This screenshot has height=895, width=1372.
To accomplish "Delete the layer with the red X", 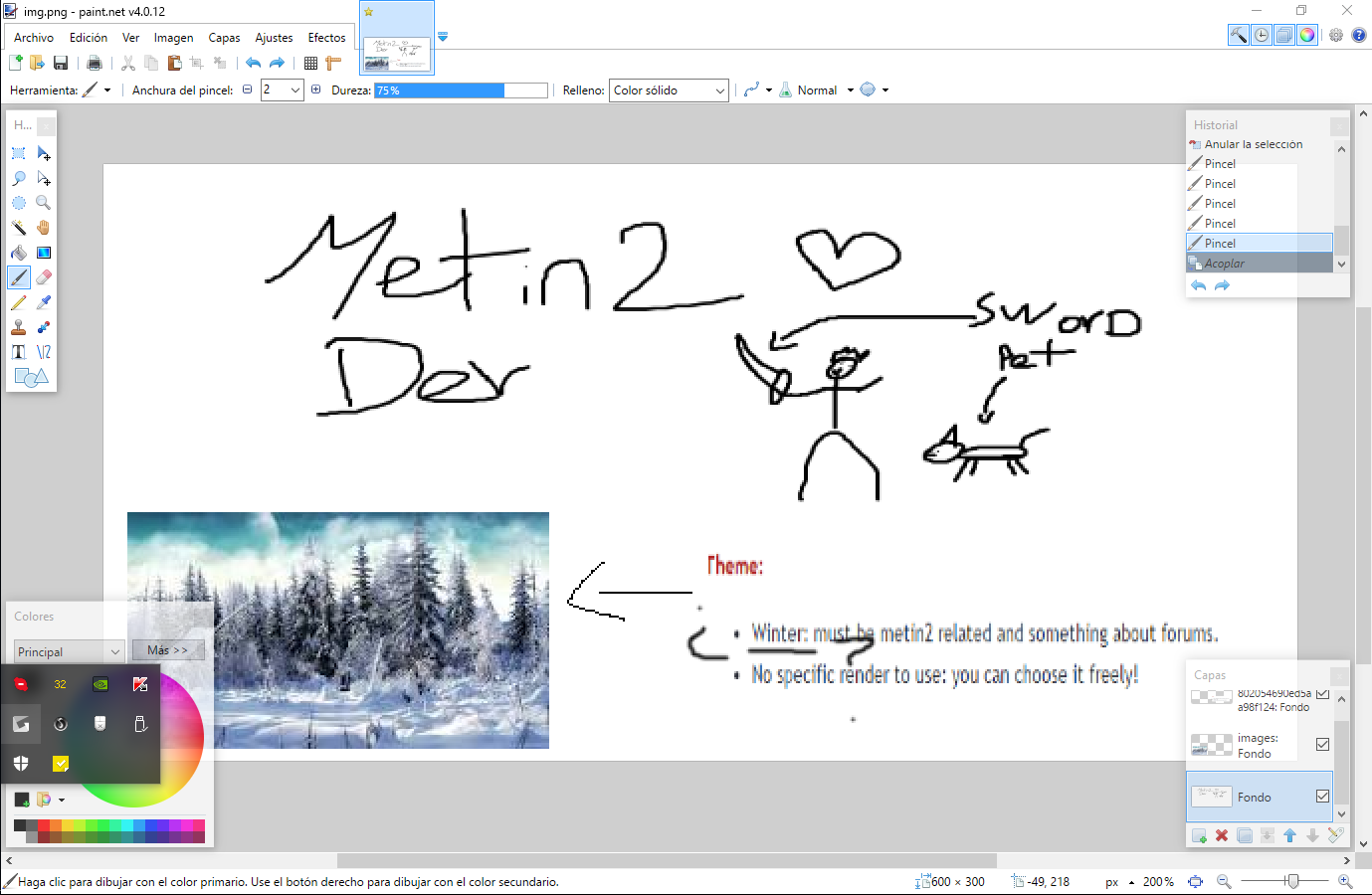I will point(1222,835).
